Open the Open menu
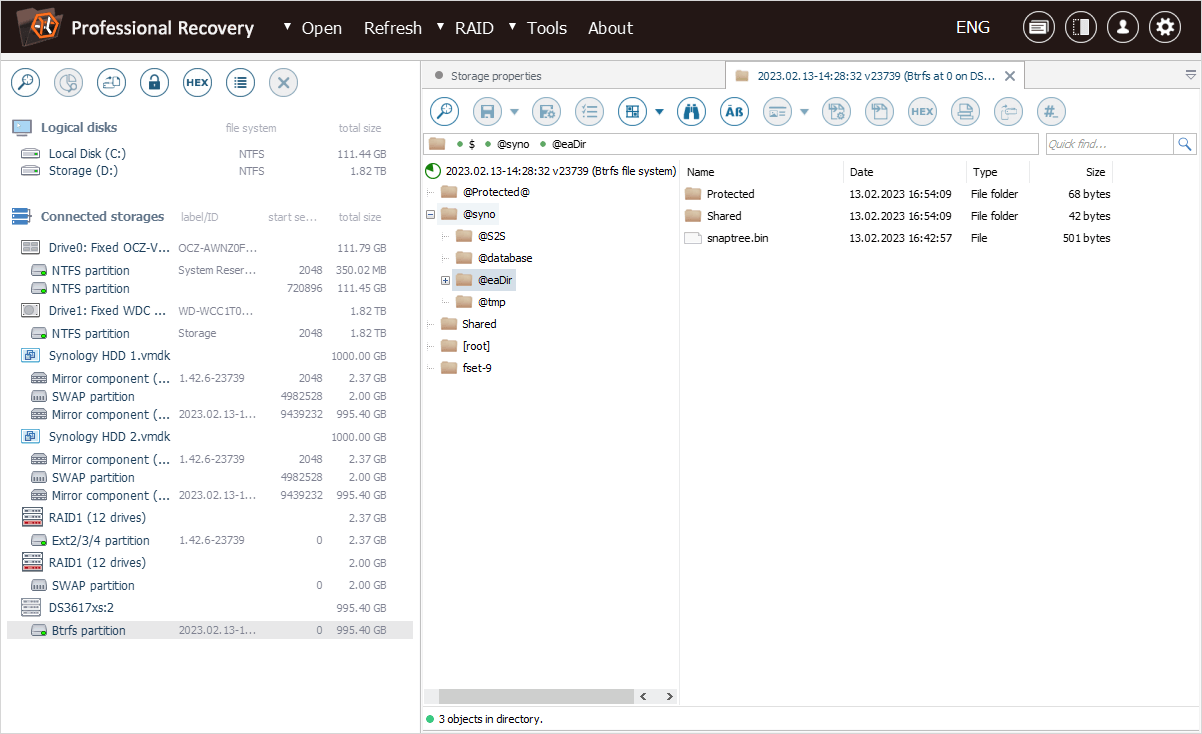The image size is (1202, 734). [321, 28]
